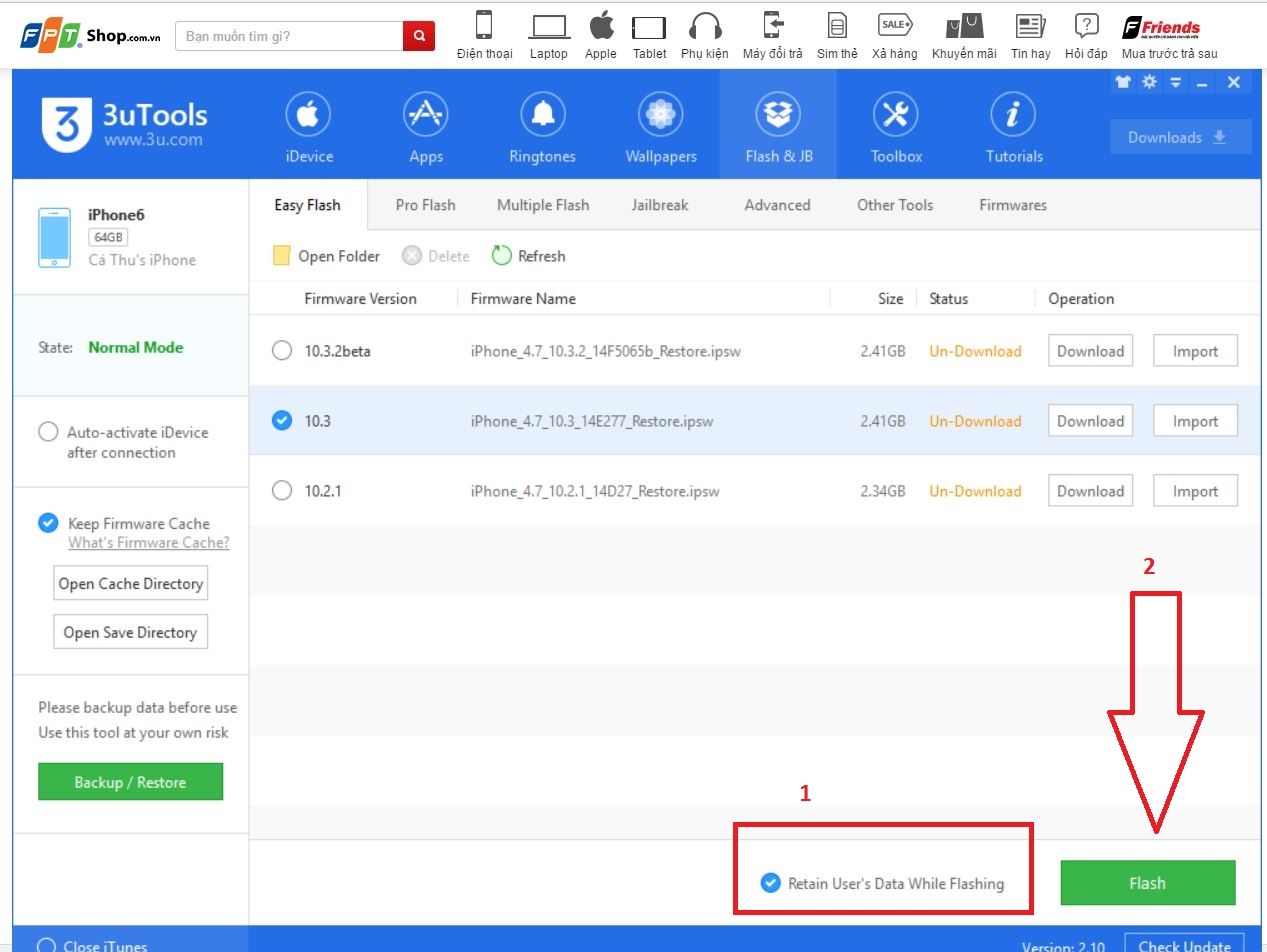Click the green Flash button
Image resolution: width=1267 pixels, height=952 pixels.
tap(1147, 883)
